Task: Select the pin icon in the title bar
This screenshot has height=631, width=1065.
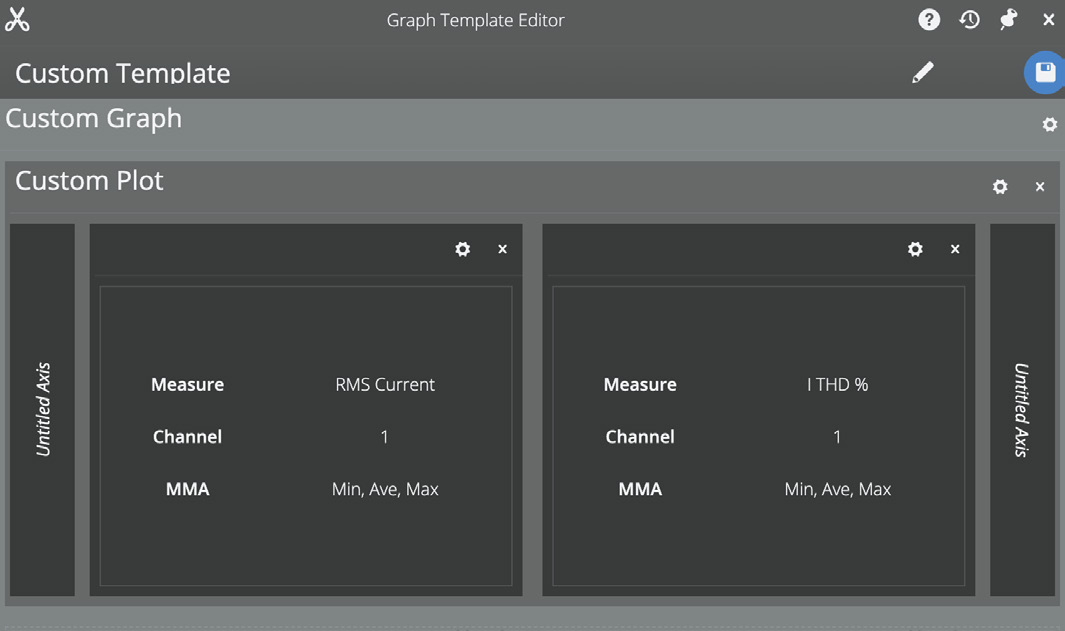Action: (1008, 19)
